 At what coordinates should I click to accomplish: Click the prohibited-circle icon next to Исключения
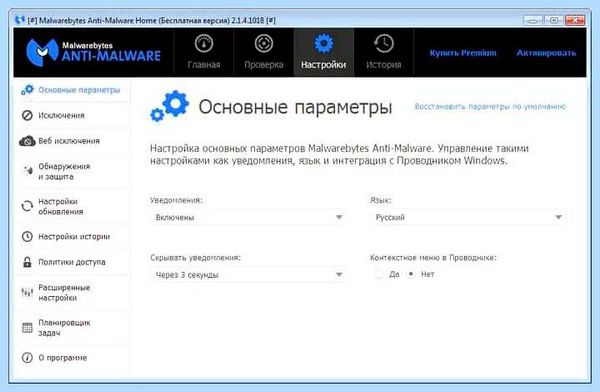(x=27, y=115)
